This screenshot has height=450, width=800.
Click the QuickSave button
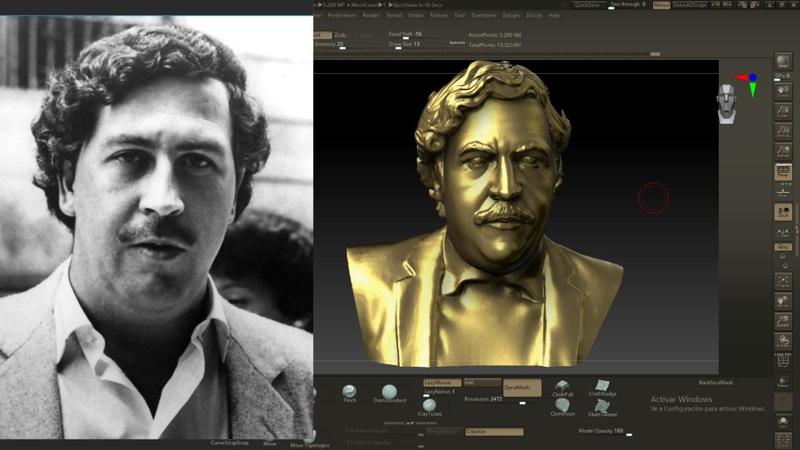tap(586, 5)
